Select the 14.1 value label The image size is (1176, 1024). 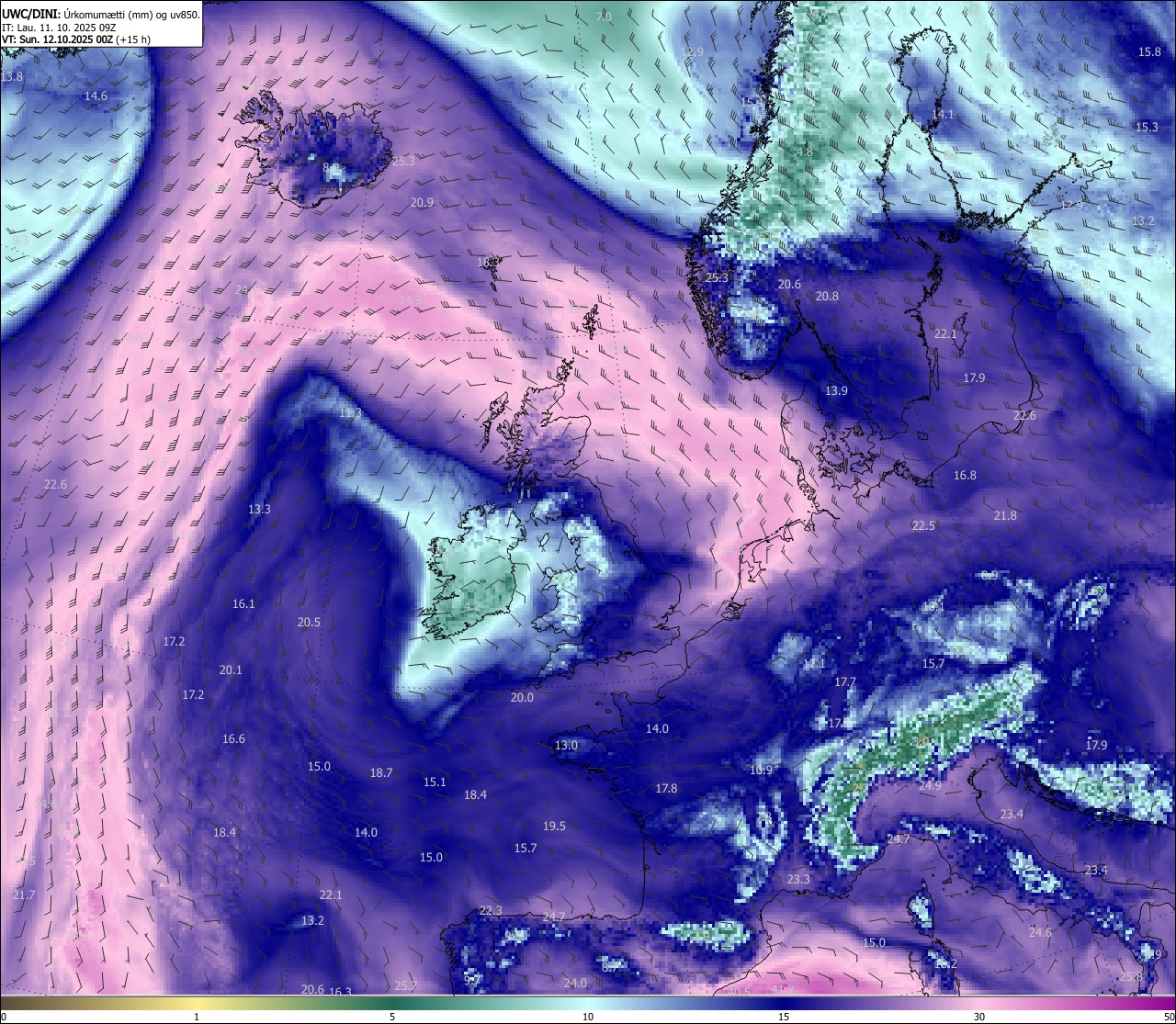click(x=944, y=115)
